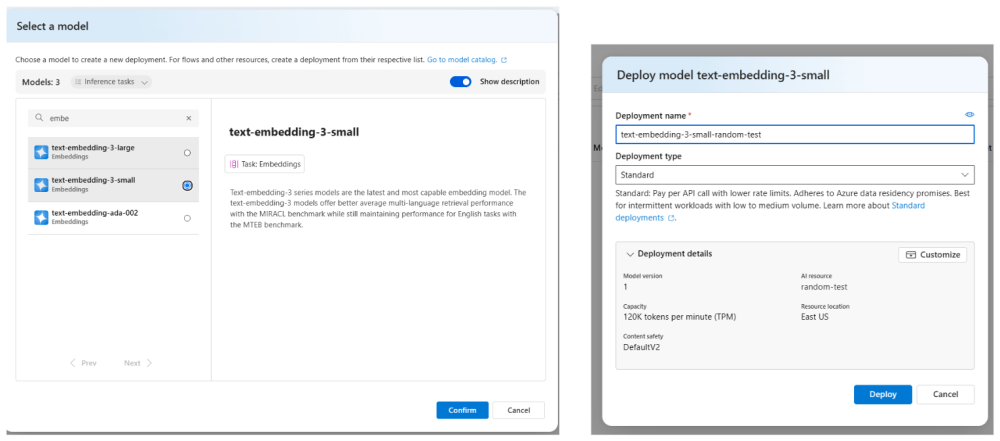Go to the next page of models
This screenshot has width=1000, height=441.
tap(138, 363)
